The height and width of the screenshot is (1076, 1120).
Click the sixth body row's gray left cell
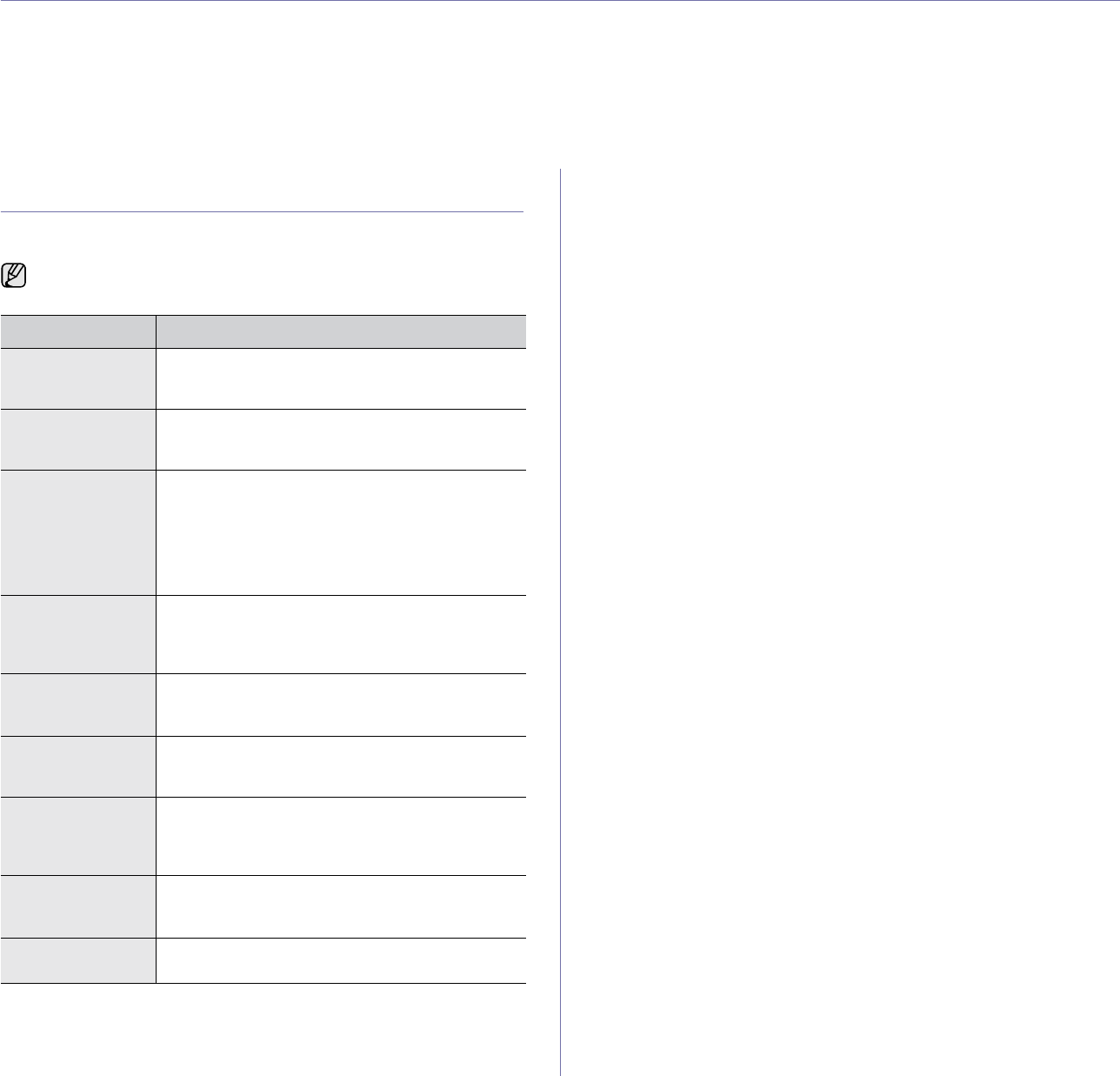pyautogui.click(x=78, y=766)
